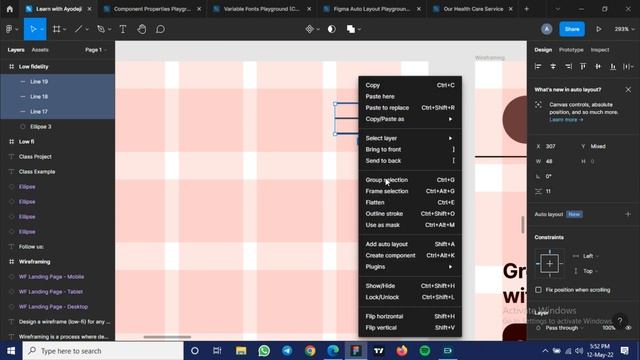Open horizontal constraint Left dropdown

pyautogui.click(x=591, y=256)
